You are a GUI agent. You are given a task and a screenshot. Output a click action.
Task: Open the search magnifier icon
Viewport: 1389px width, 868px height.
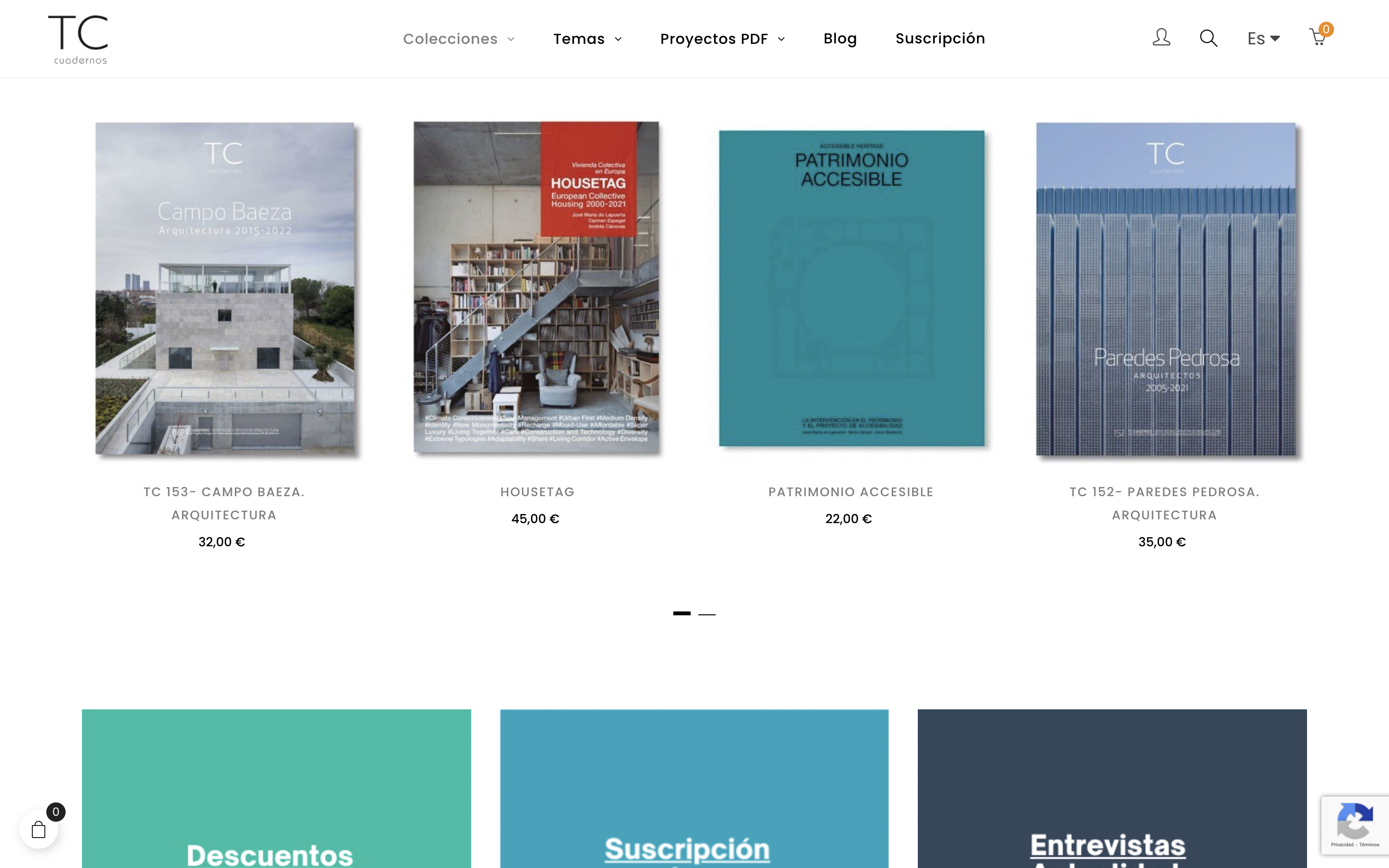[1208, 38]
